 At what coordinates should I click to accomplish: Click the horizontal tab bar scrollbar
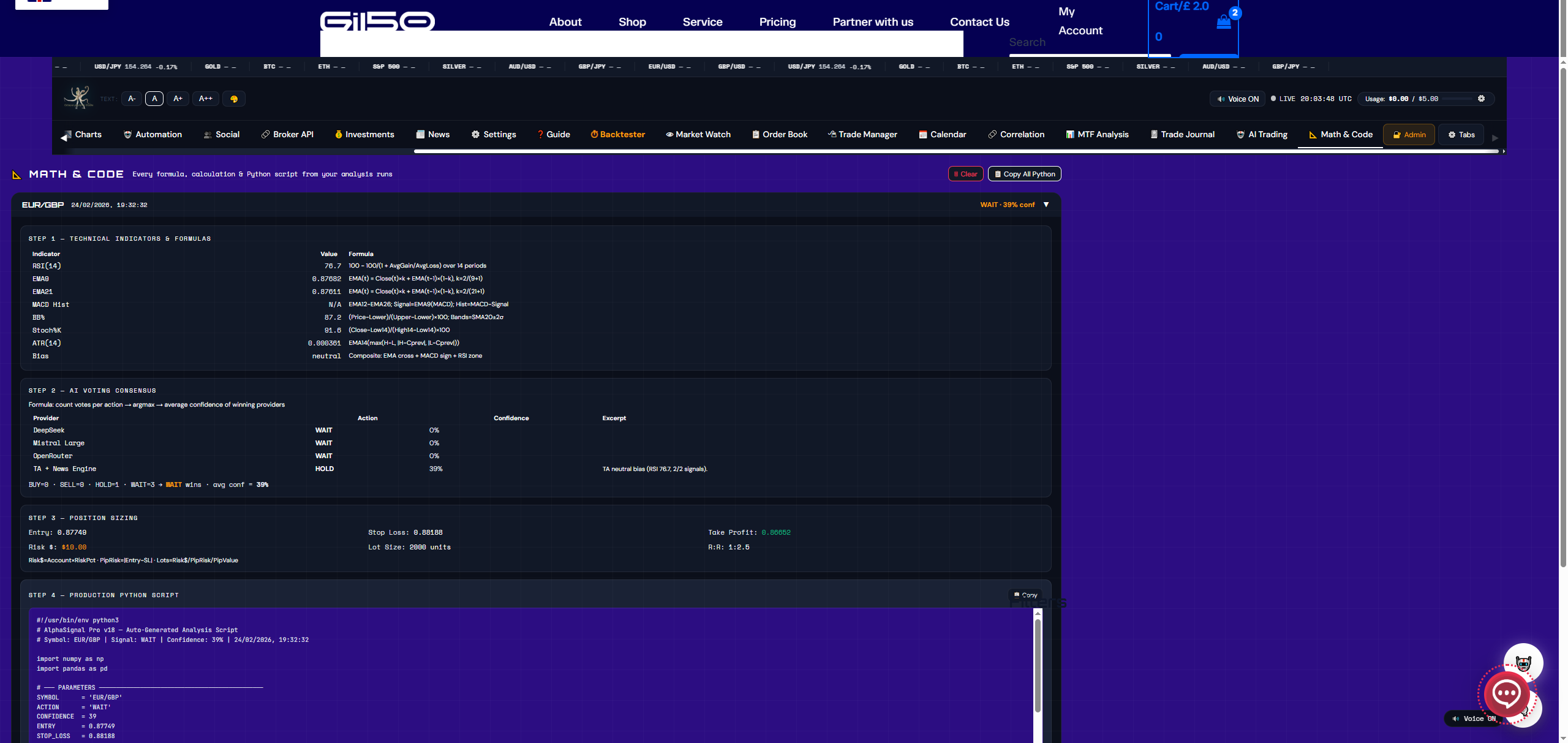(x=956, y=151)
